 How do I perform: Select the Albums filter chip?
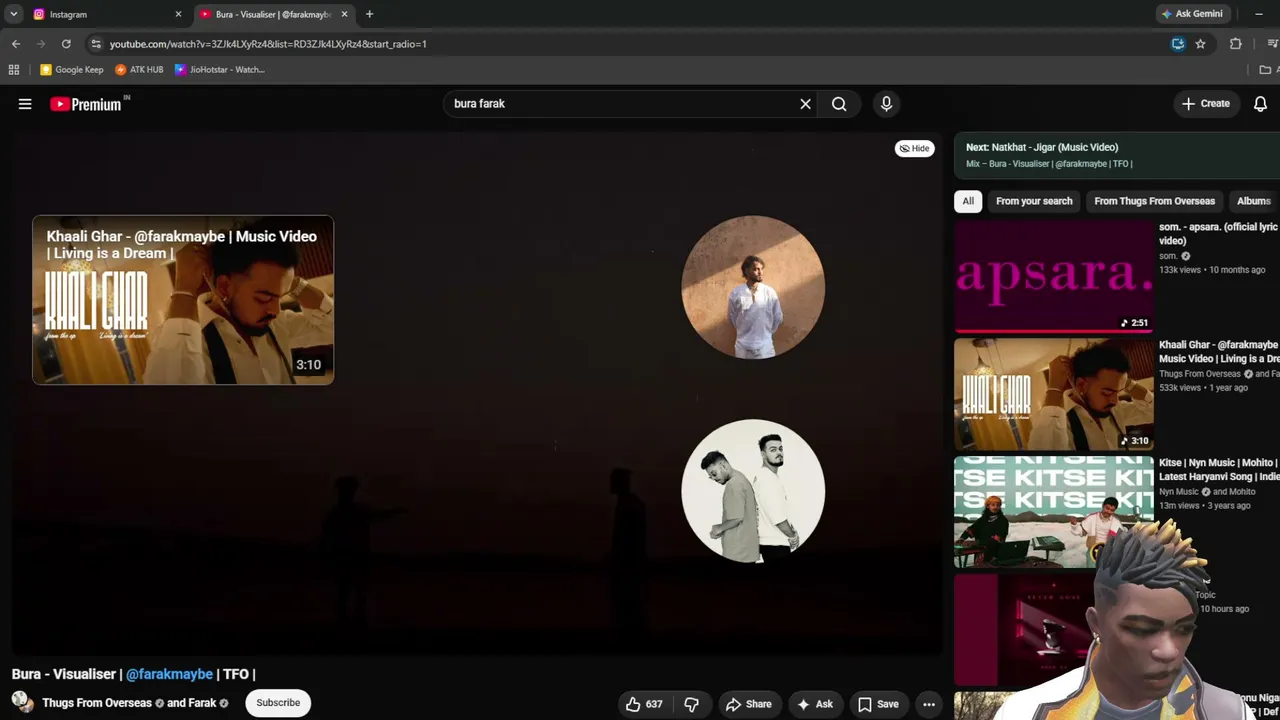(x=1254, y=201)
